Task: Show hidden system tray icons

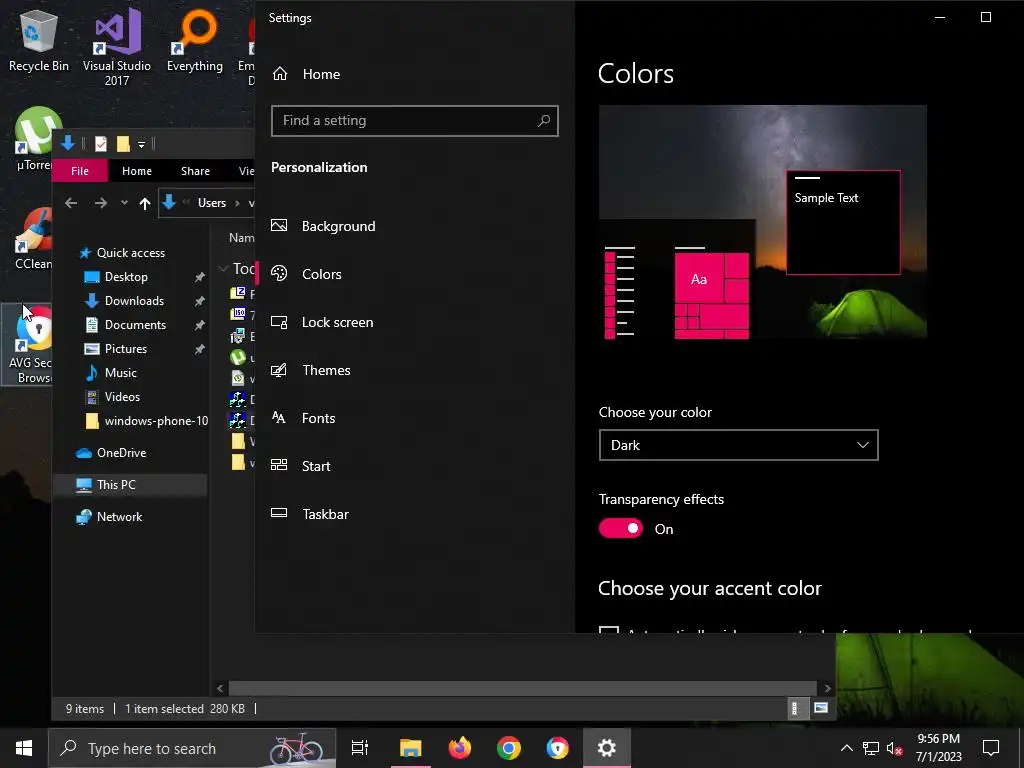Action: pos(846,748)
